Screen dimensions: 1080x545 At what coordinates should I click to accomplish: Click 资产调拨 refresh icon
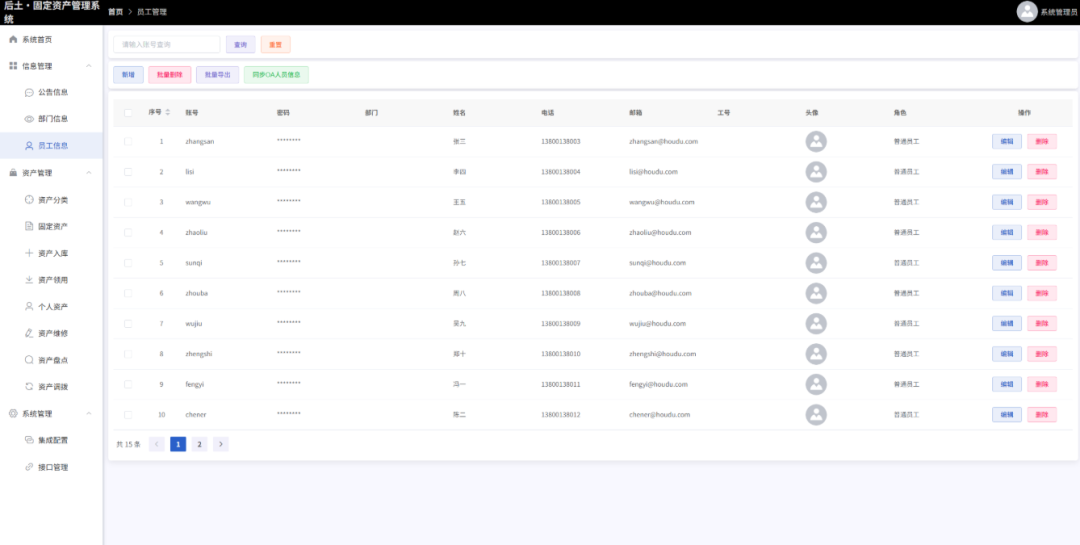pos(29,387)
